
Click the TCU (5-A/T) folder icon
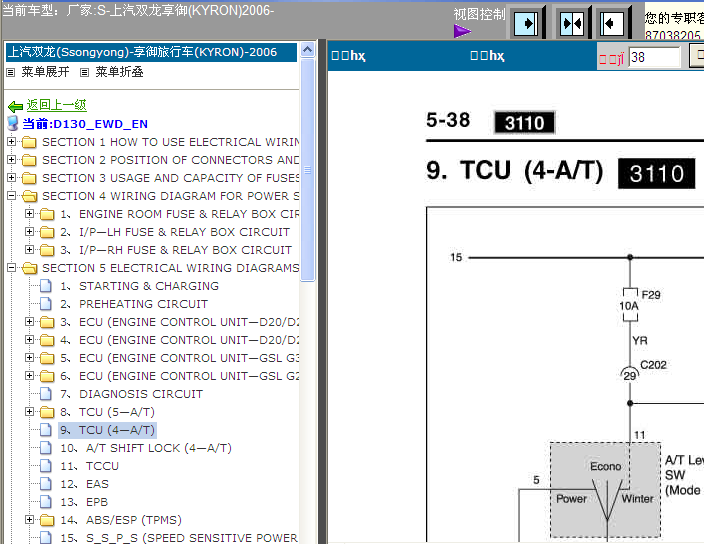47,412
